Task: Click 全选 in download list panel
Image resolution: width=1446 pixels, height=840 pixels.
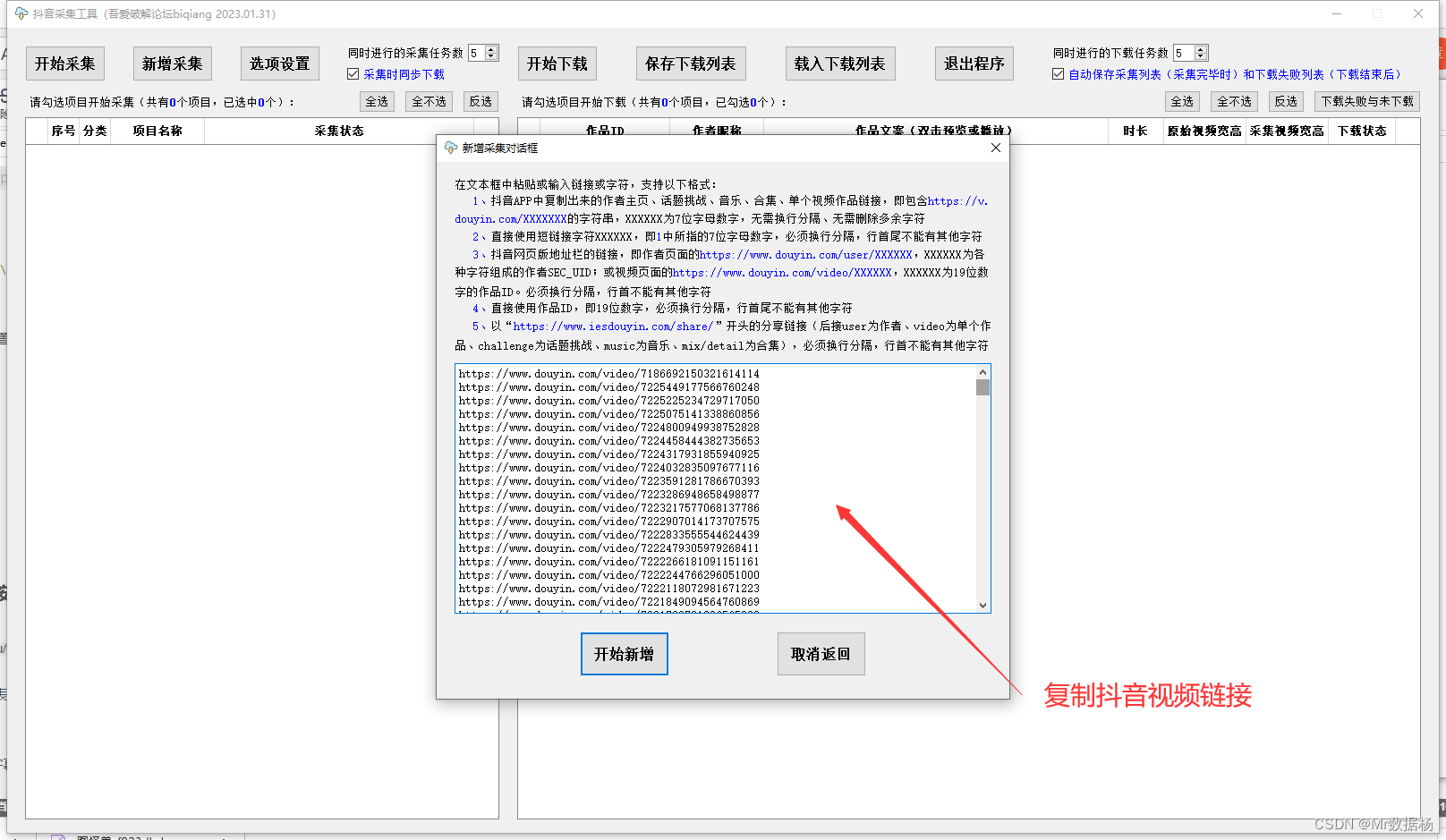Action: pyautogui.click(x=1183, y=101)
